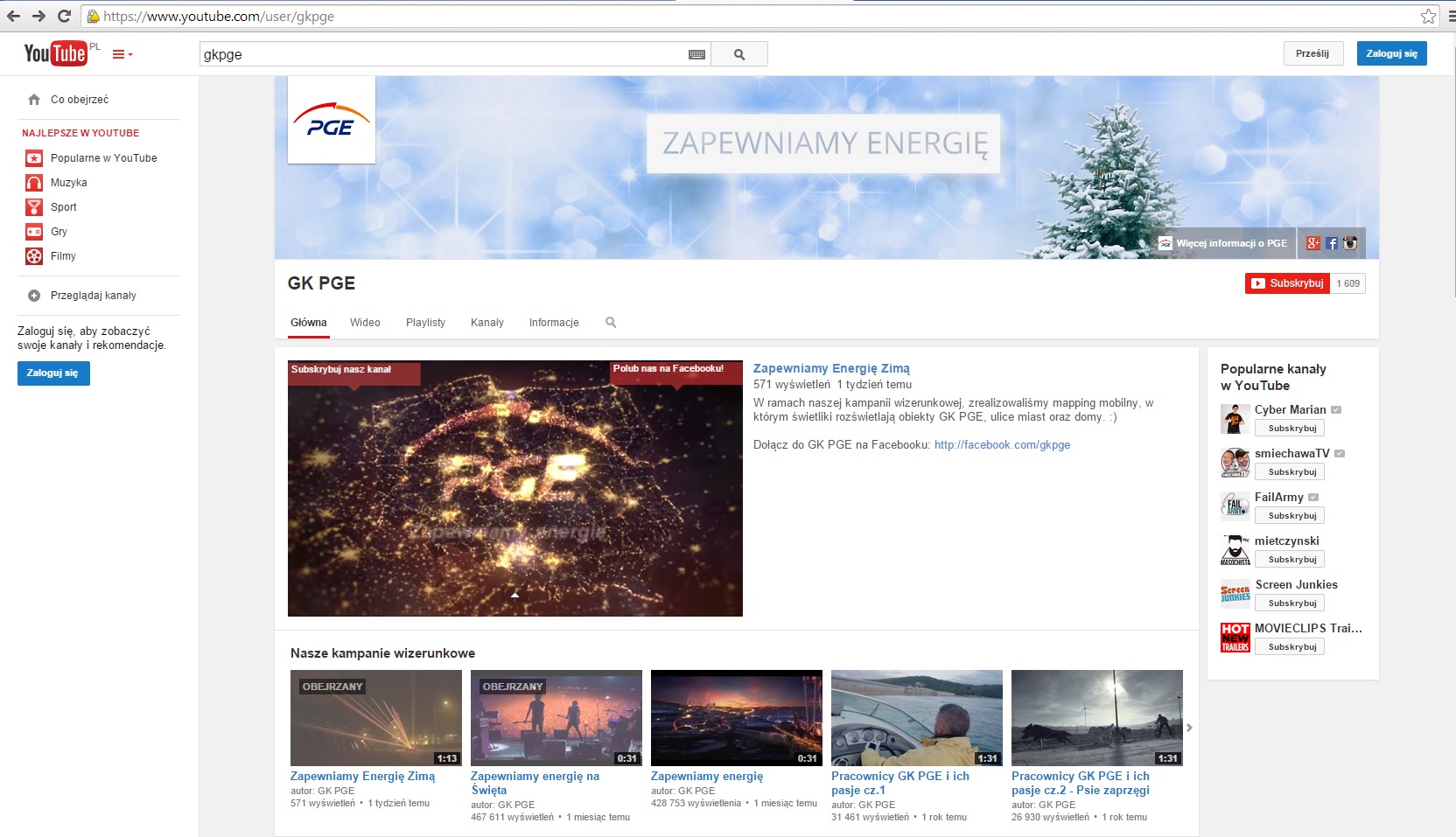Open Więcej informacji o PGE banner link
Screen dimensions: 1456x837
[1223, 243]
